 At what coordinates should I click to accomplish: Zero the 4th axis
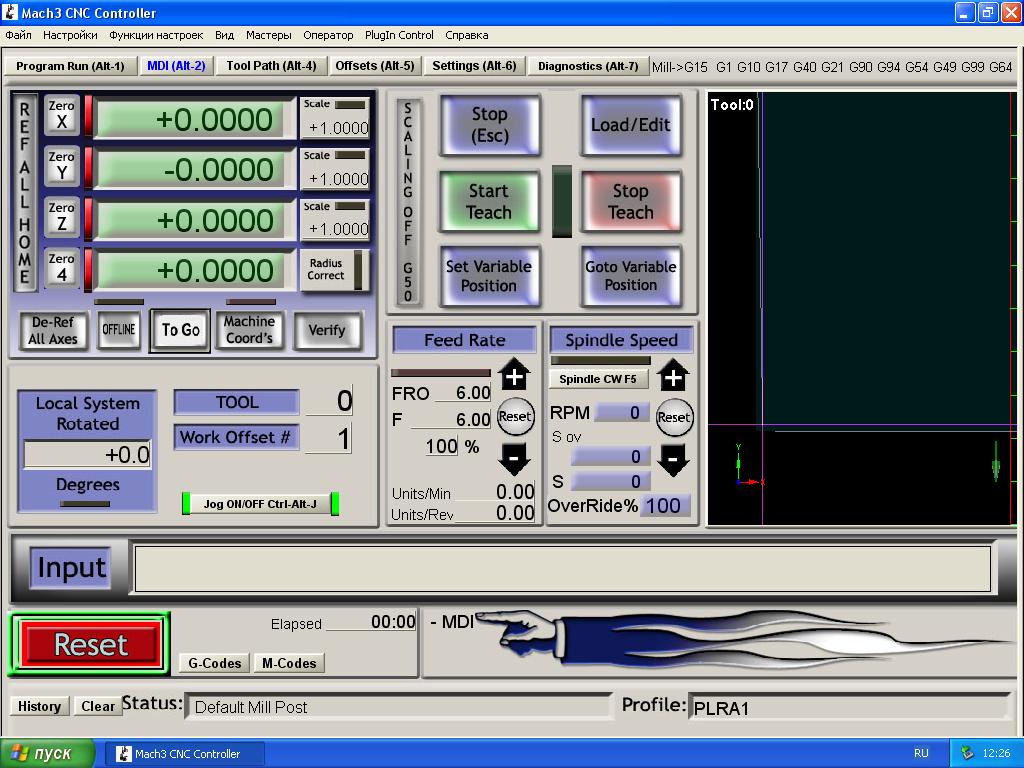coord(61,267)
